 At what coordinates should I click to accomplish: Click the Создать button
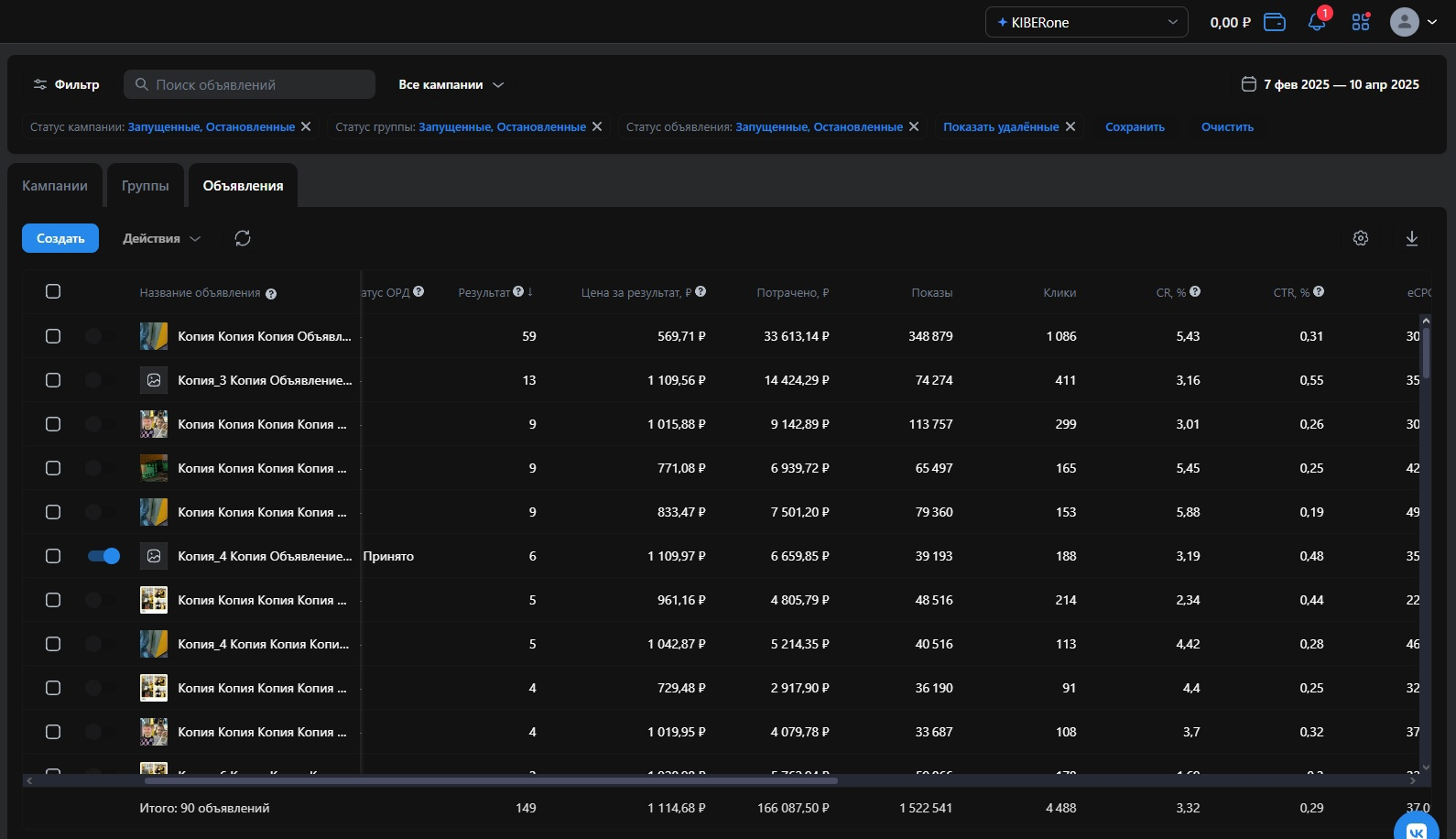pos(60,238)
